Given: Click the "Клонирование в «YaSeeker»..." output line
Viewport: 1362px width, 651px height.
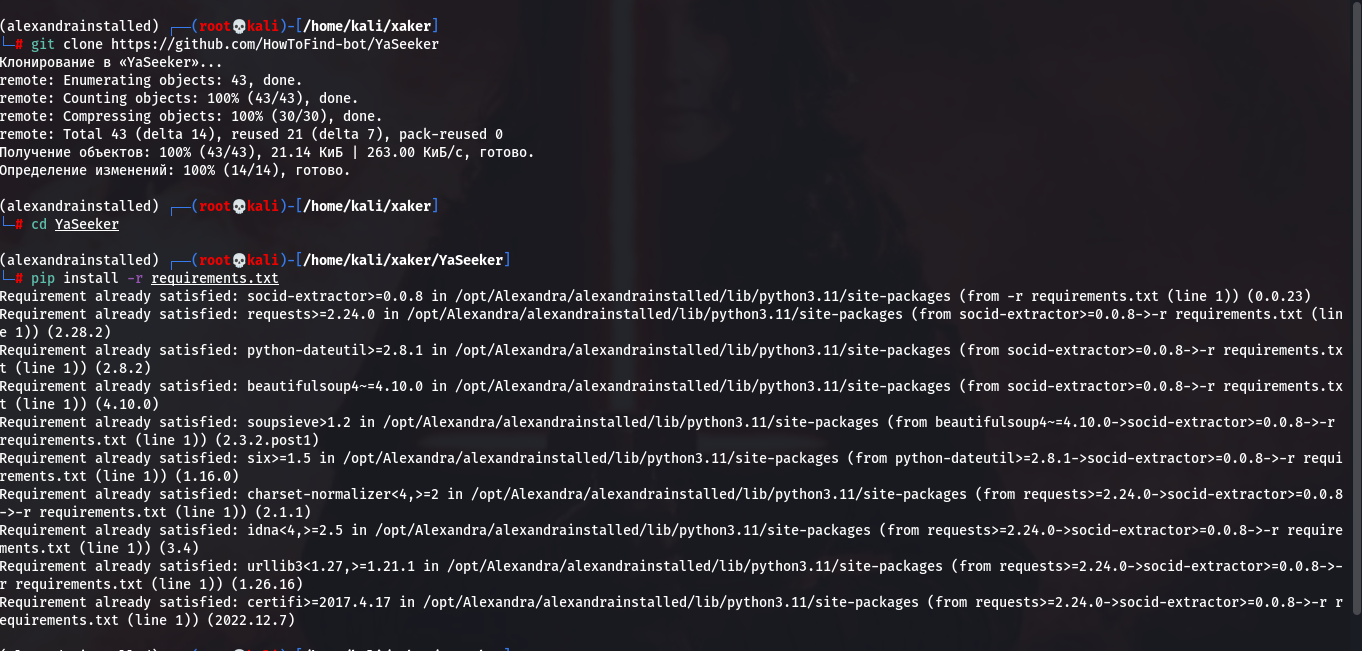Looking at the screenshot, I should pyautogui.click(x=98, y=62).
